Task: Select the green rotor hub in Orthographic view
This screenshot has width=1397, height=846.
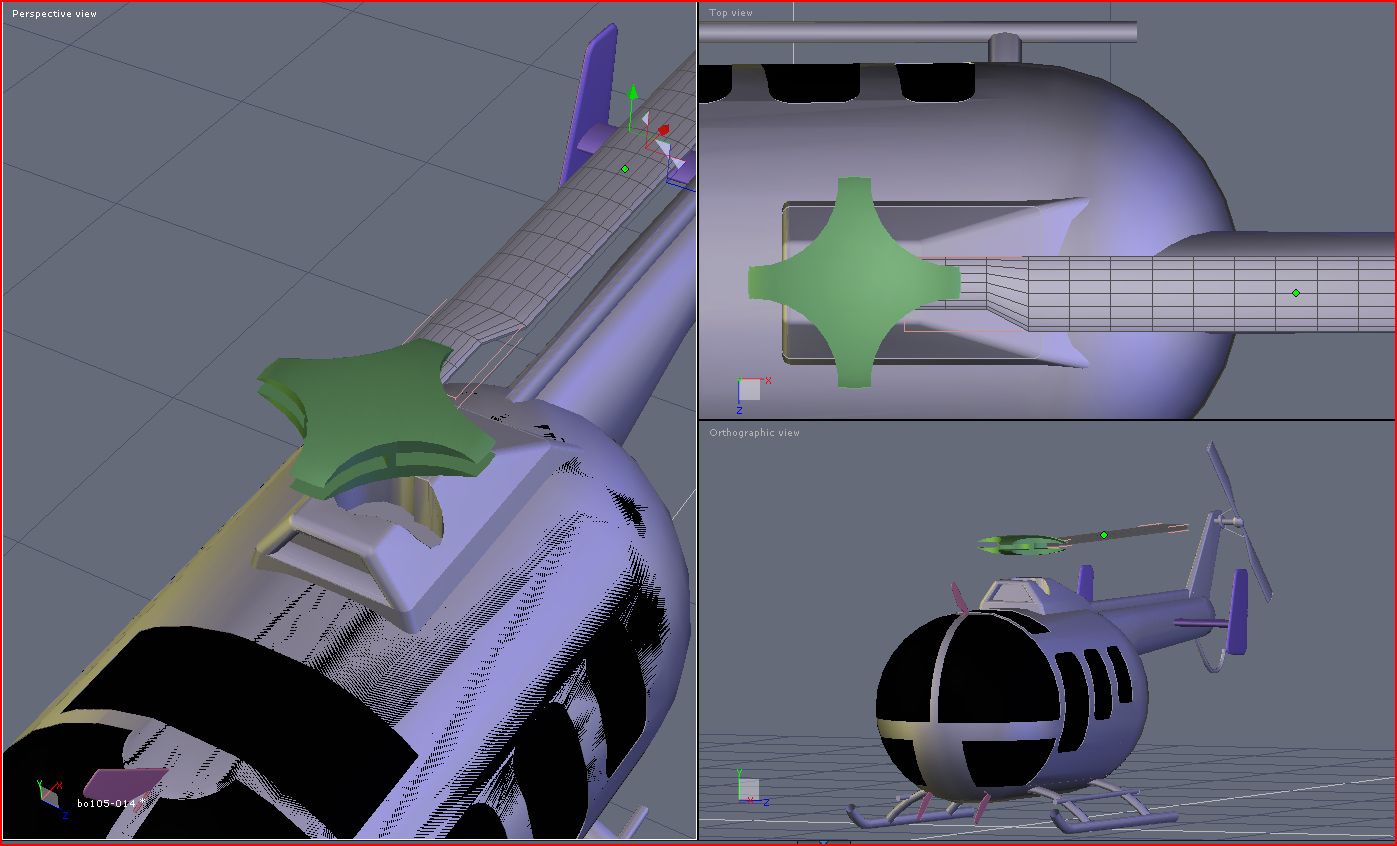Action: point(1023,544)
